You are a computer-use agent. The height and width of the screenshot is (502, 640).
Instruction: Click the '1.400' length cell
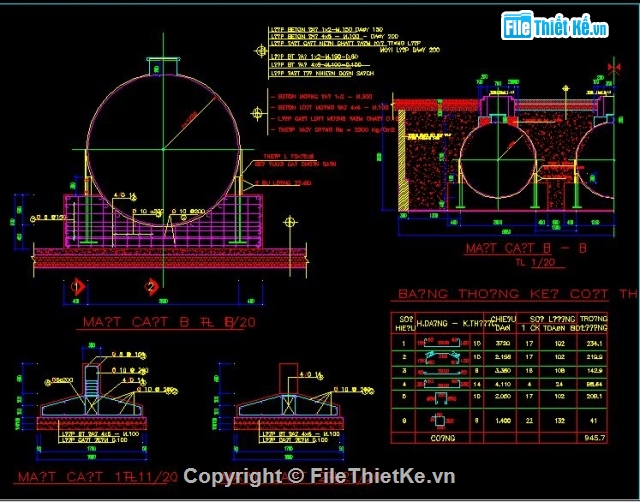click(x=502, y=421)
